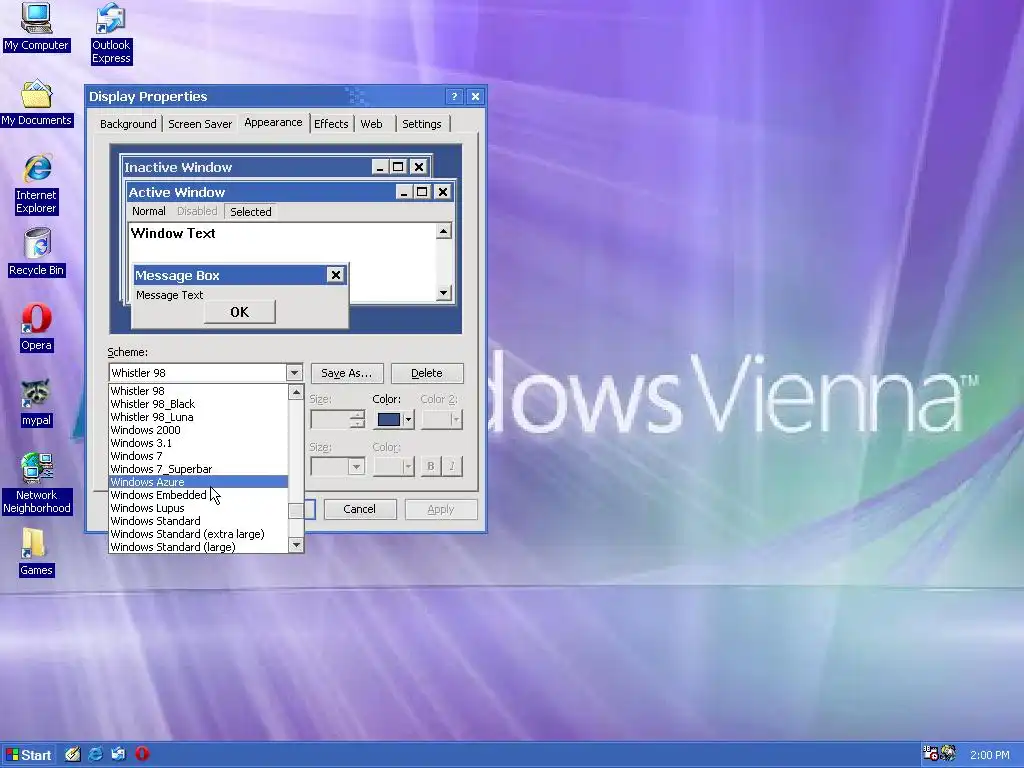1024x768 pixels.
Task: Click the Show Desktop quick launch icon
Action: 72,754
